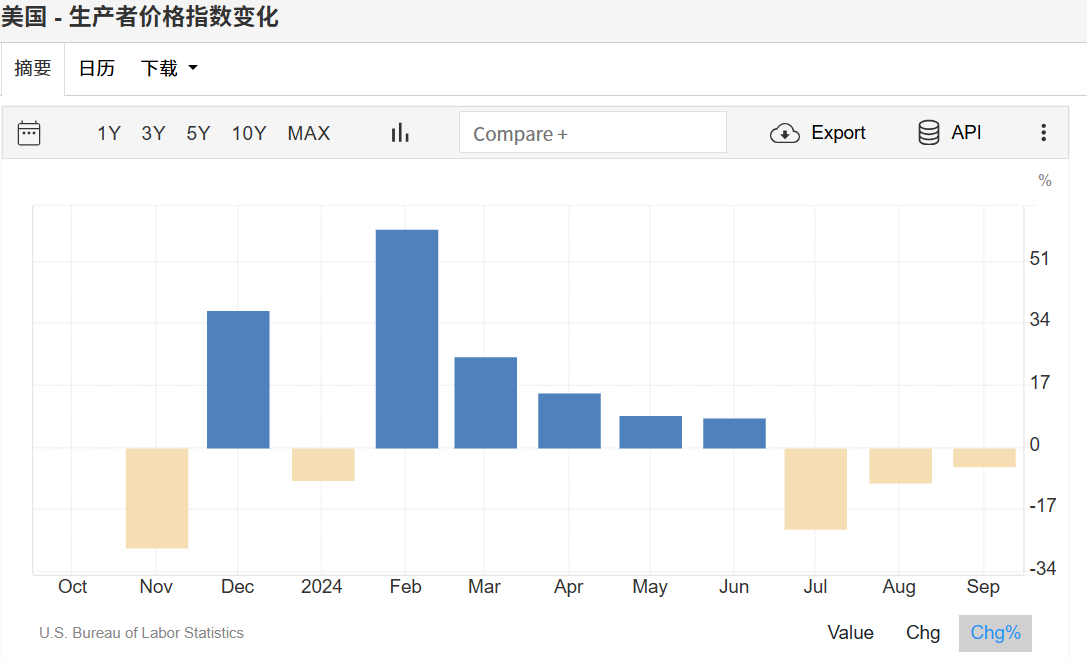This screenshot has width=1087, height=660.
Task: Open the three-dot more options menu
Action: click(x=1043, y=133)
